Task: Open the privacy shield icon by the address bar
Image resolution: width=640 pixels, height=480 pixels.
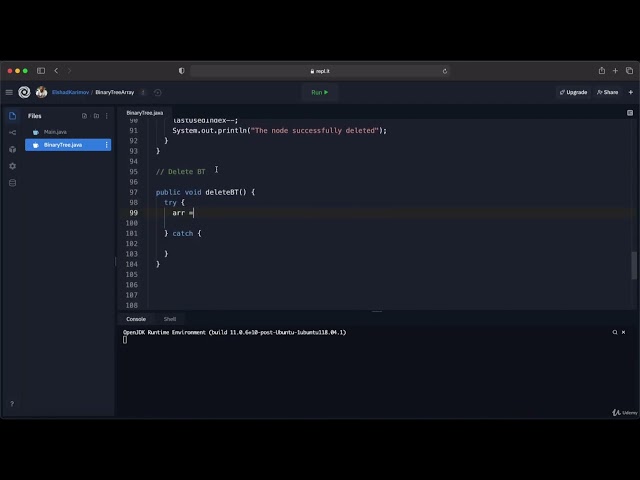Action: [182, 71]
